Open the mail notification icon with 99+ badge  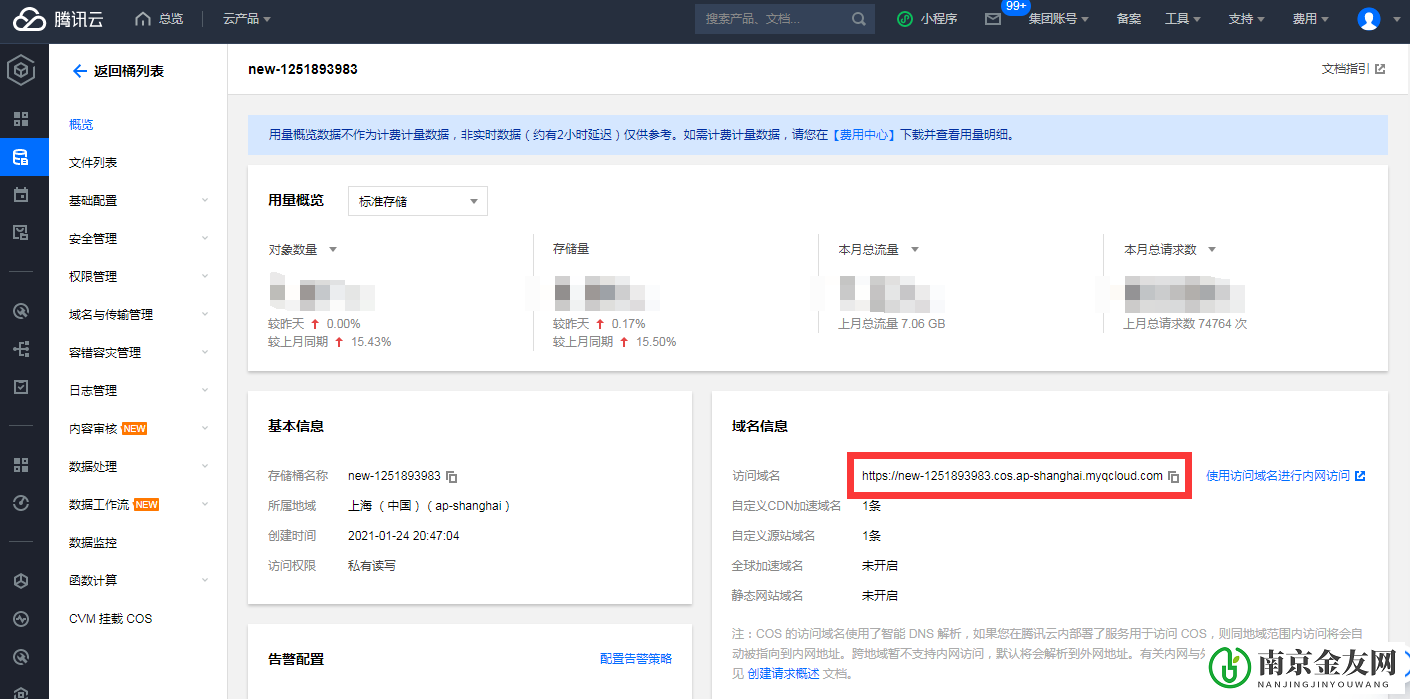pos(993,18)
